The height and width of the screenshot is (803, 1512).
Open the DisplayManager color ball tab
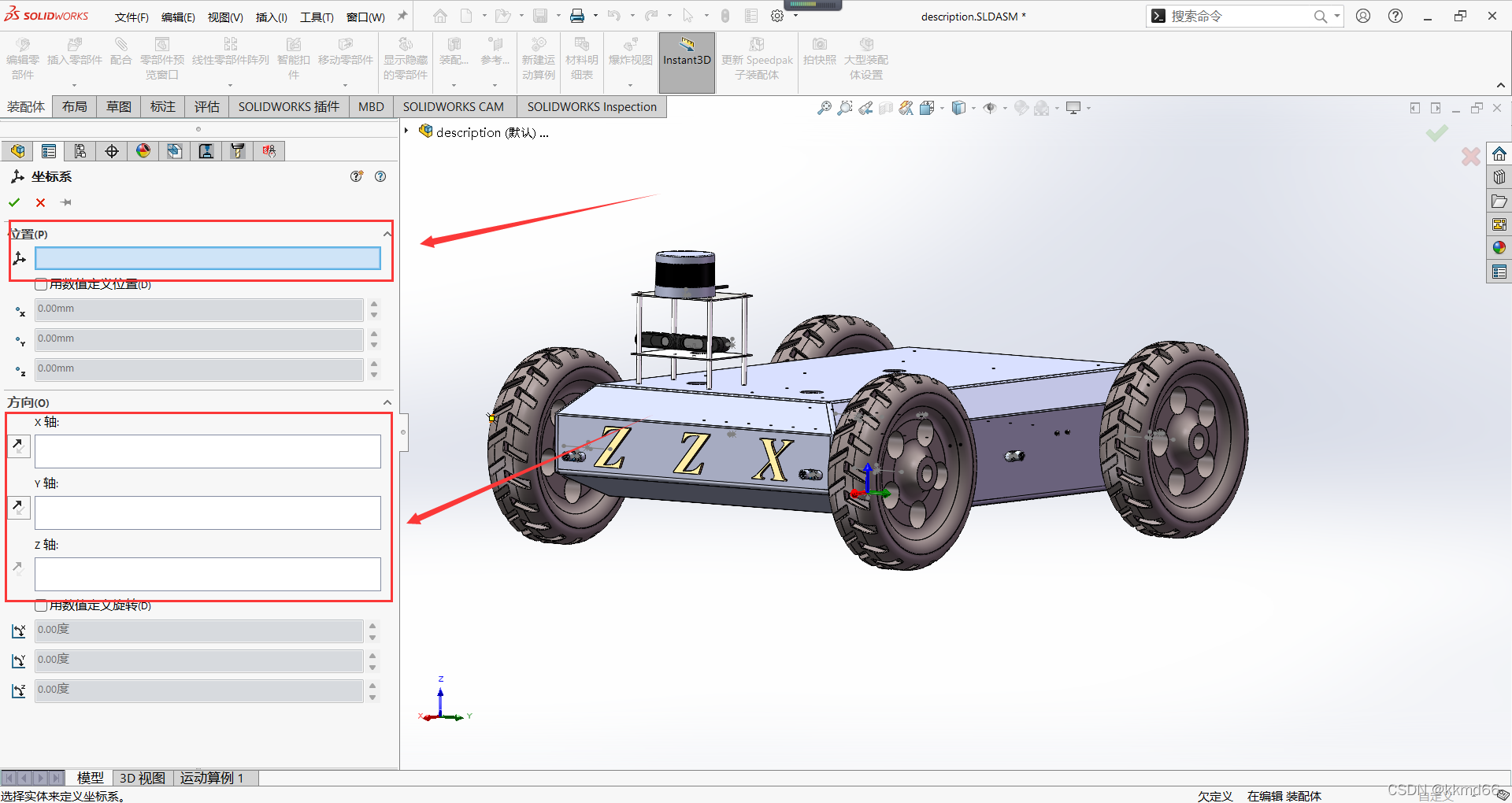[143, 151]
